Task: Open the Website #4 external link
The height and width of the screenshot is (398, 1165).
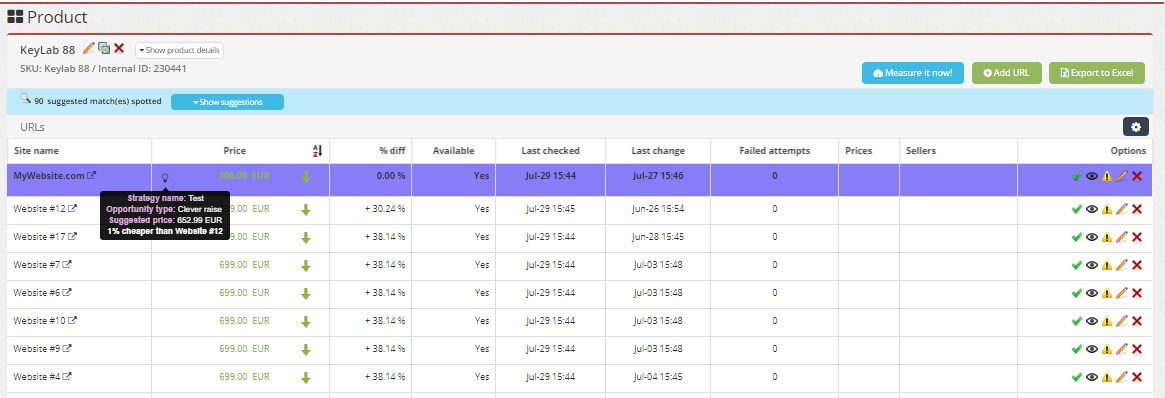Action: point(67,376)
